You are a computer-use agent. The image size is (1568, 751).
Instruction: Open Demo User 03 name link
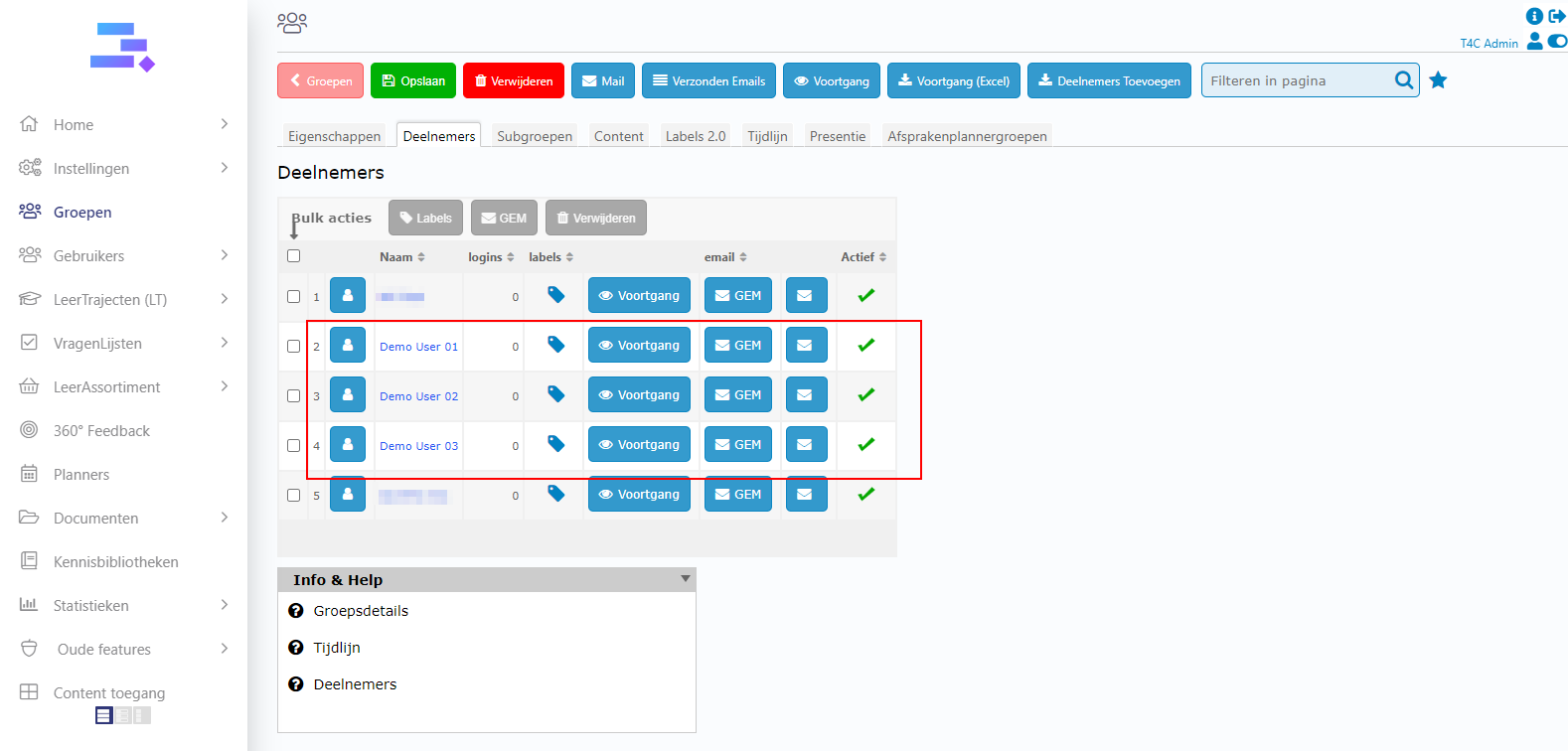(x=418, y=446)
